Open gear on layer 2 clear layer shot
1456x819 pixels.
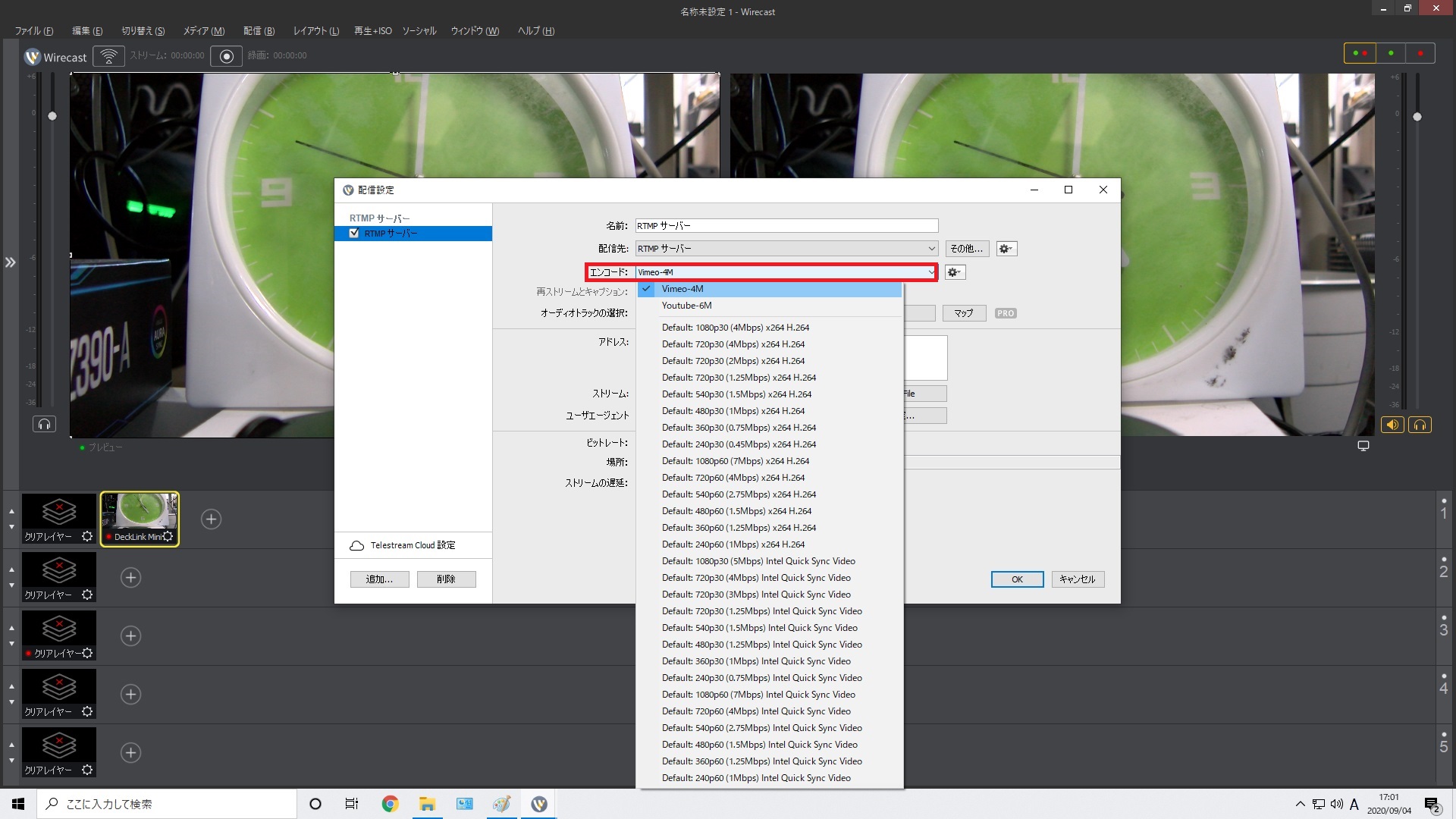click(x=87, y=595)
